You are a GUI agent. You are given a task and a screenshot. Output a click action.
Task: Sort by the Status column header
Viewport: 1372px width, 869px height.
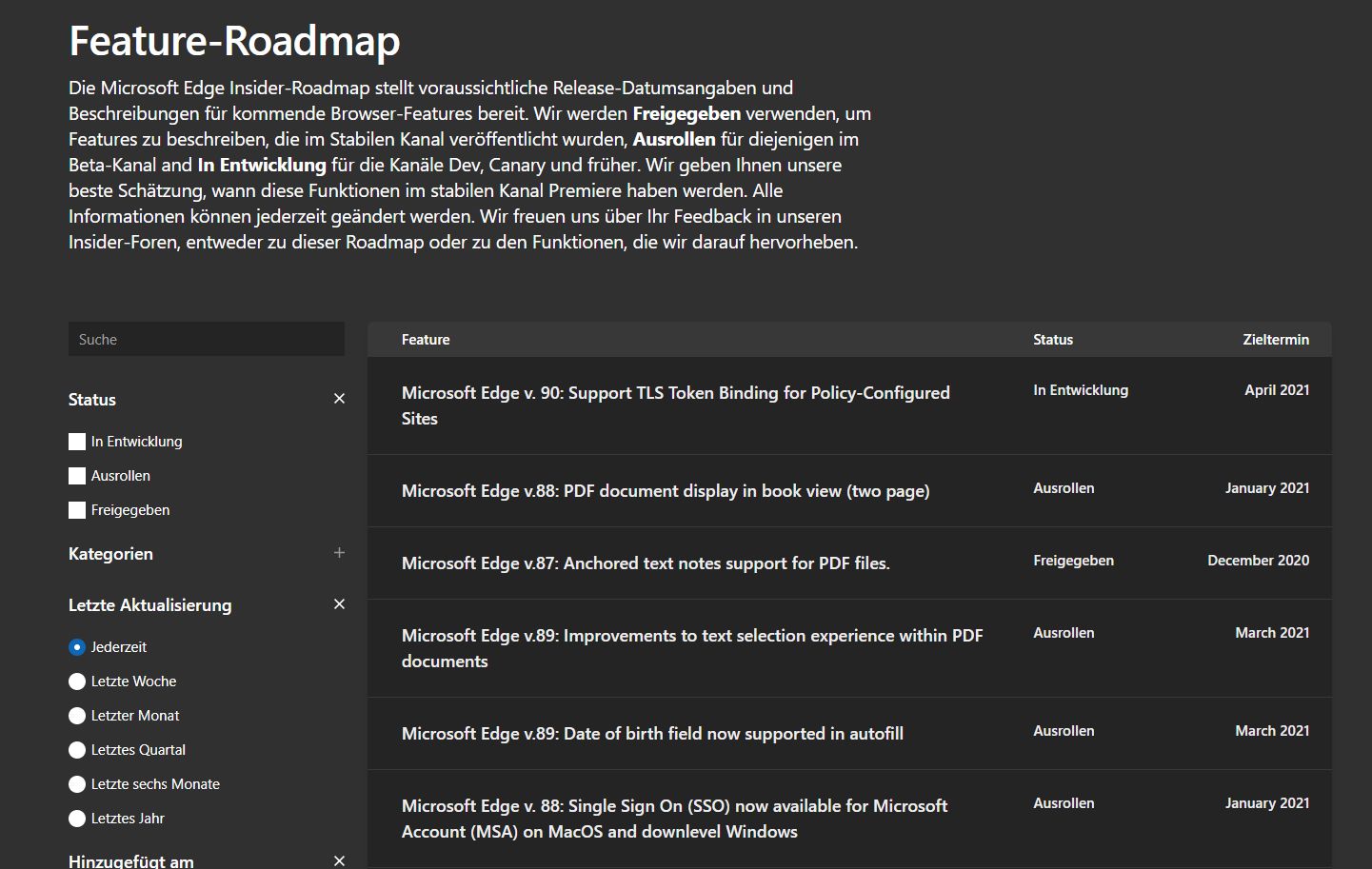click(1053, 340)
